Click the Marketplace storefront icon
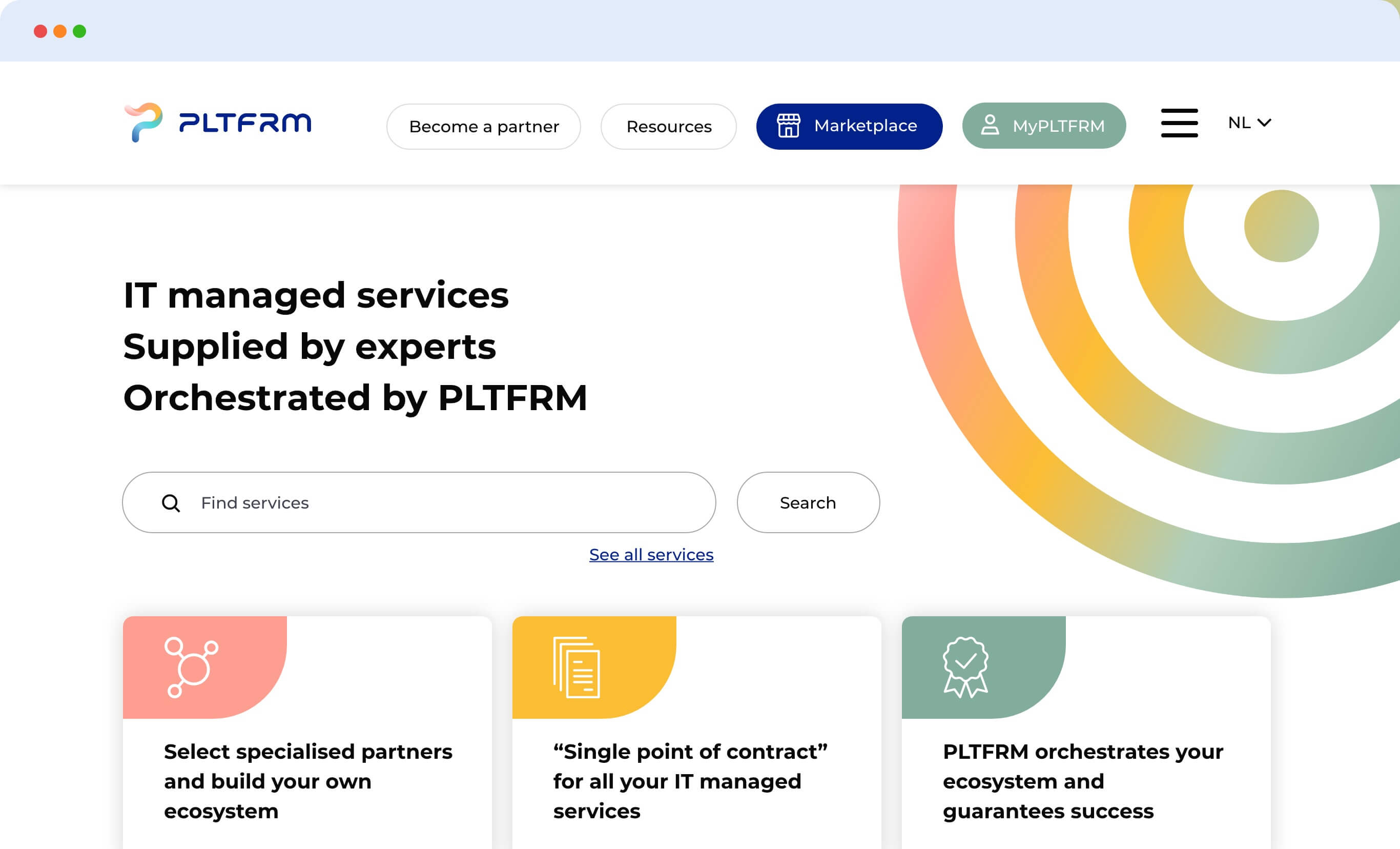1400x849 pixels. click(x=788, y=126)
